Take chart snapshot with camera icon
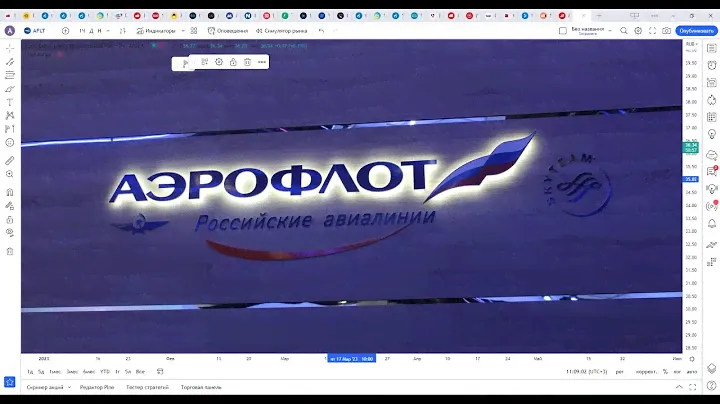This screenshot has width=720, height=404. pyautogui.click(x=666, y=31)
